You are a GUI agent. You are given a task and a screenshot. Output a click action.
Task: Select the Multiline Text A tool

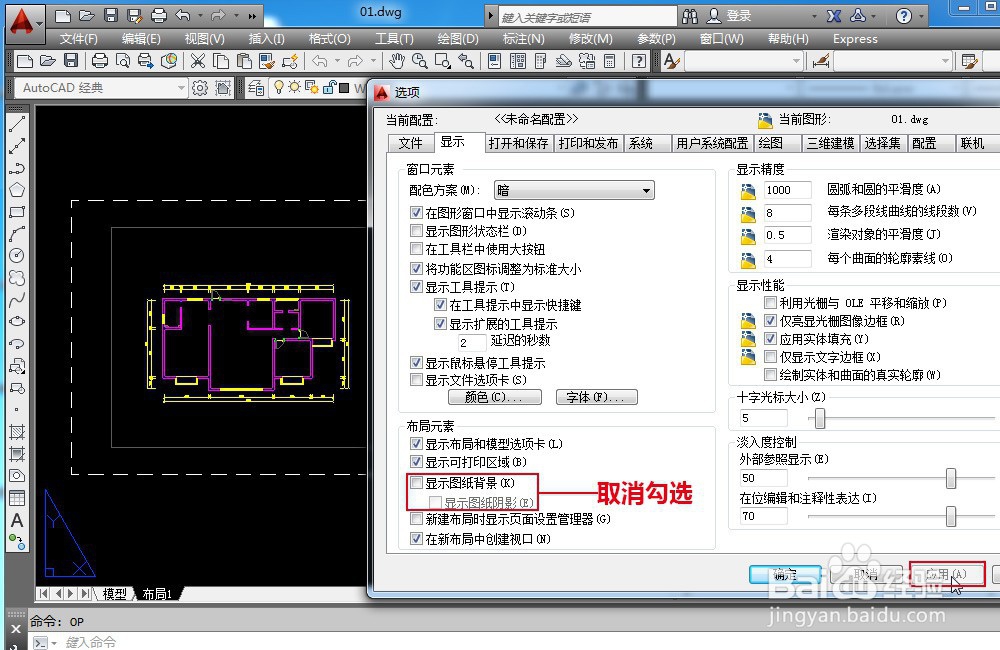point(17,520)
